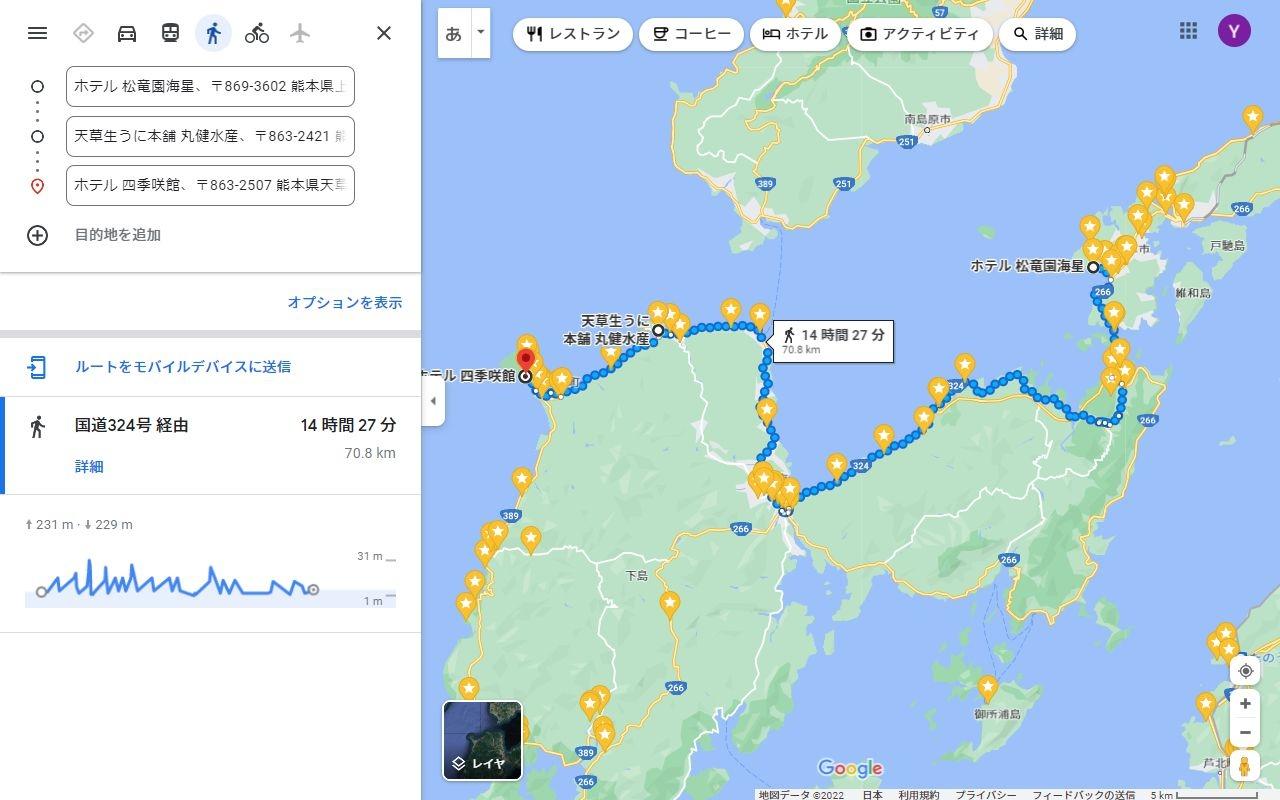This screenshot has width=1280, height=800.
Task: Switch to cycling directions mode
Action: pyautogui.click(x=257, y=33)
